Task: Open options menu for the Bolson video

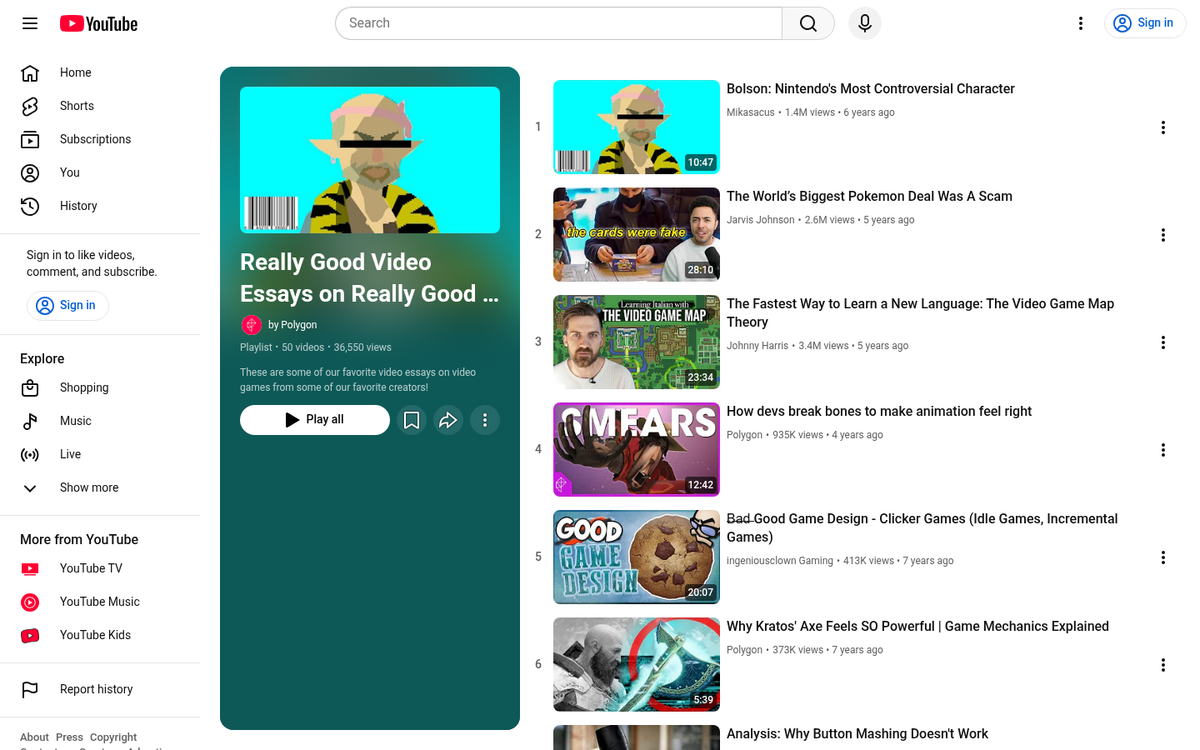Action: coord(1163,127)
